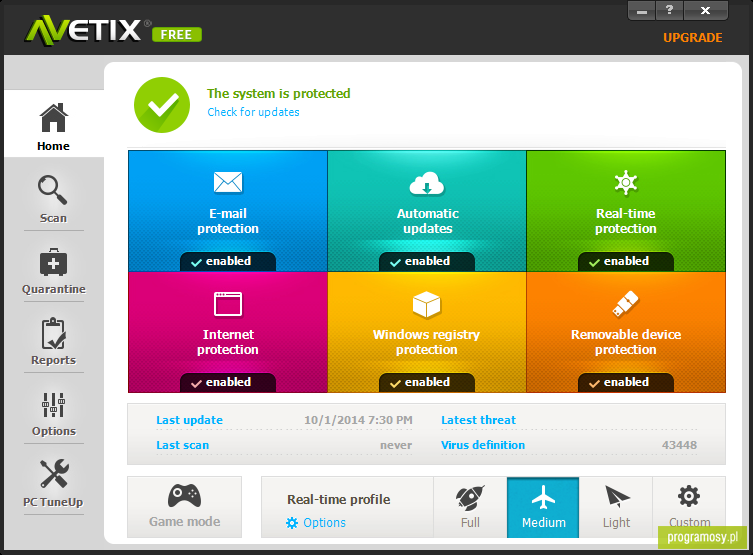753x555 pixels.
Task: Switch to the Reports tab label
Action: click(x=54, y=360)
